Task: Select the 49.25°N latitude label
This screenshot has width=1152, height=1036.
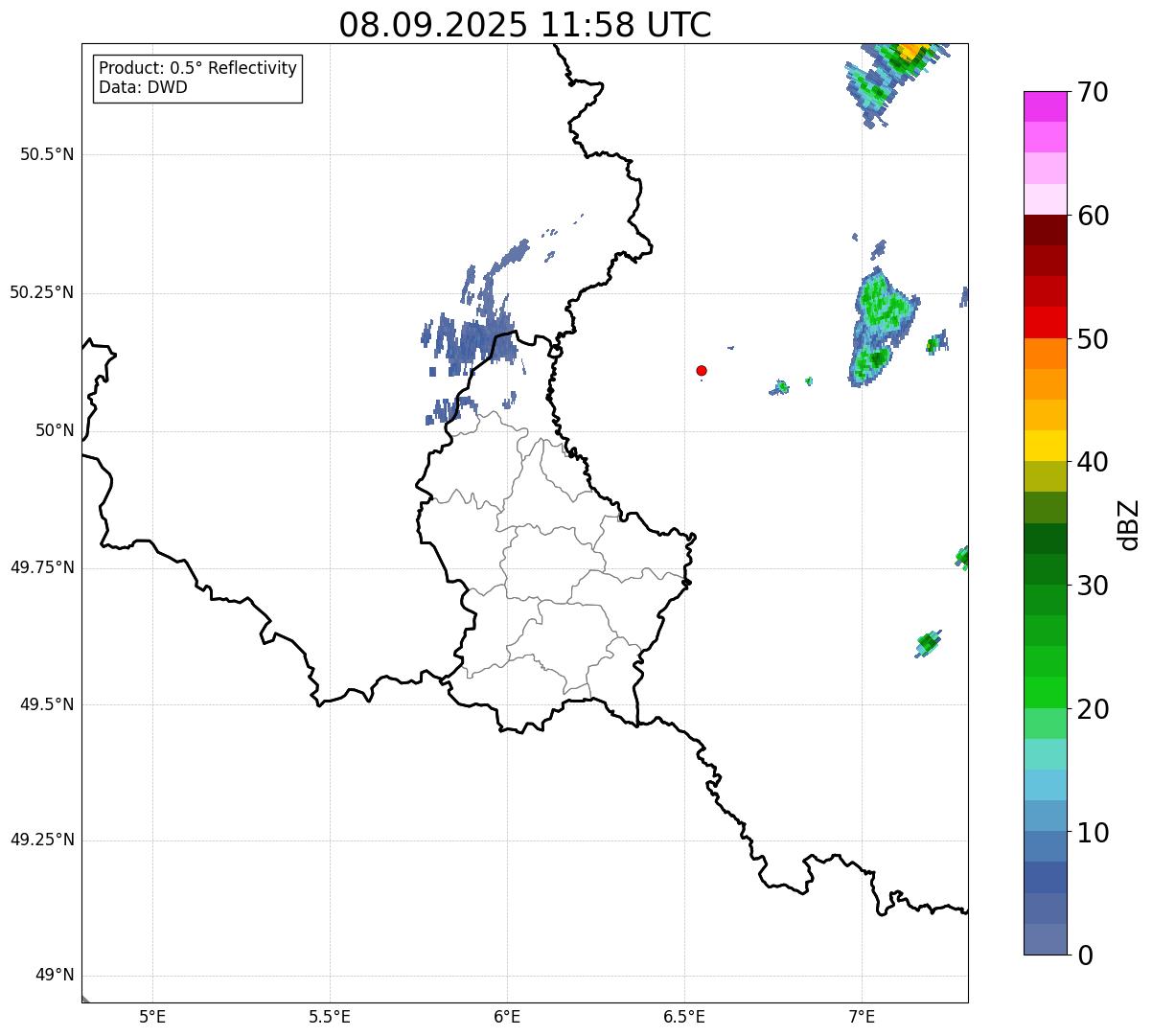Action: (42, 840)
